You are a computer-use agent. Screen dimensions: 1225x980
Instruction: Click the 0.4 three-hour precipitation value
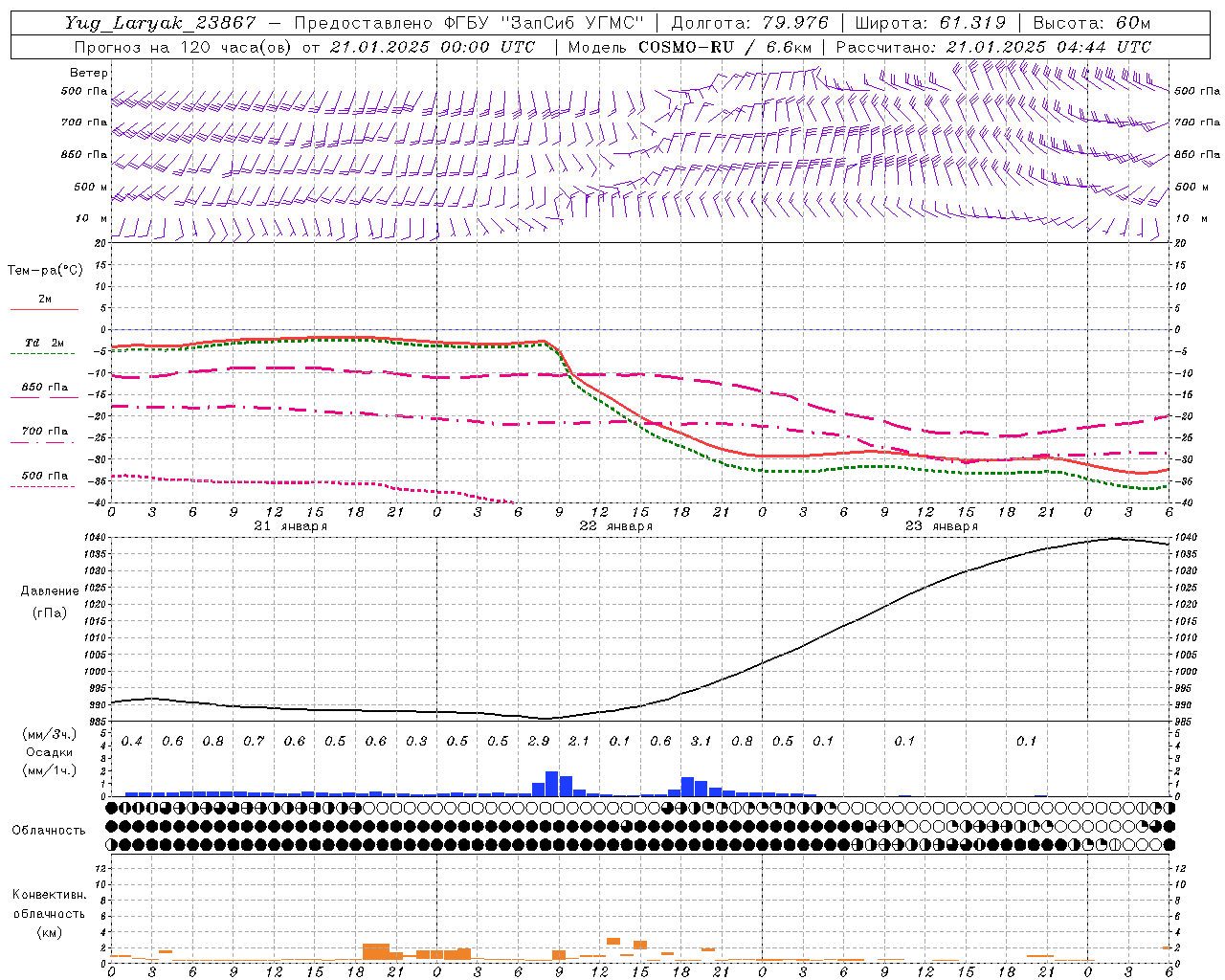[132, 742]
